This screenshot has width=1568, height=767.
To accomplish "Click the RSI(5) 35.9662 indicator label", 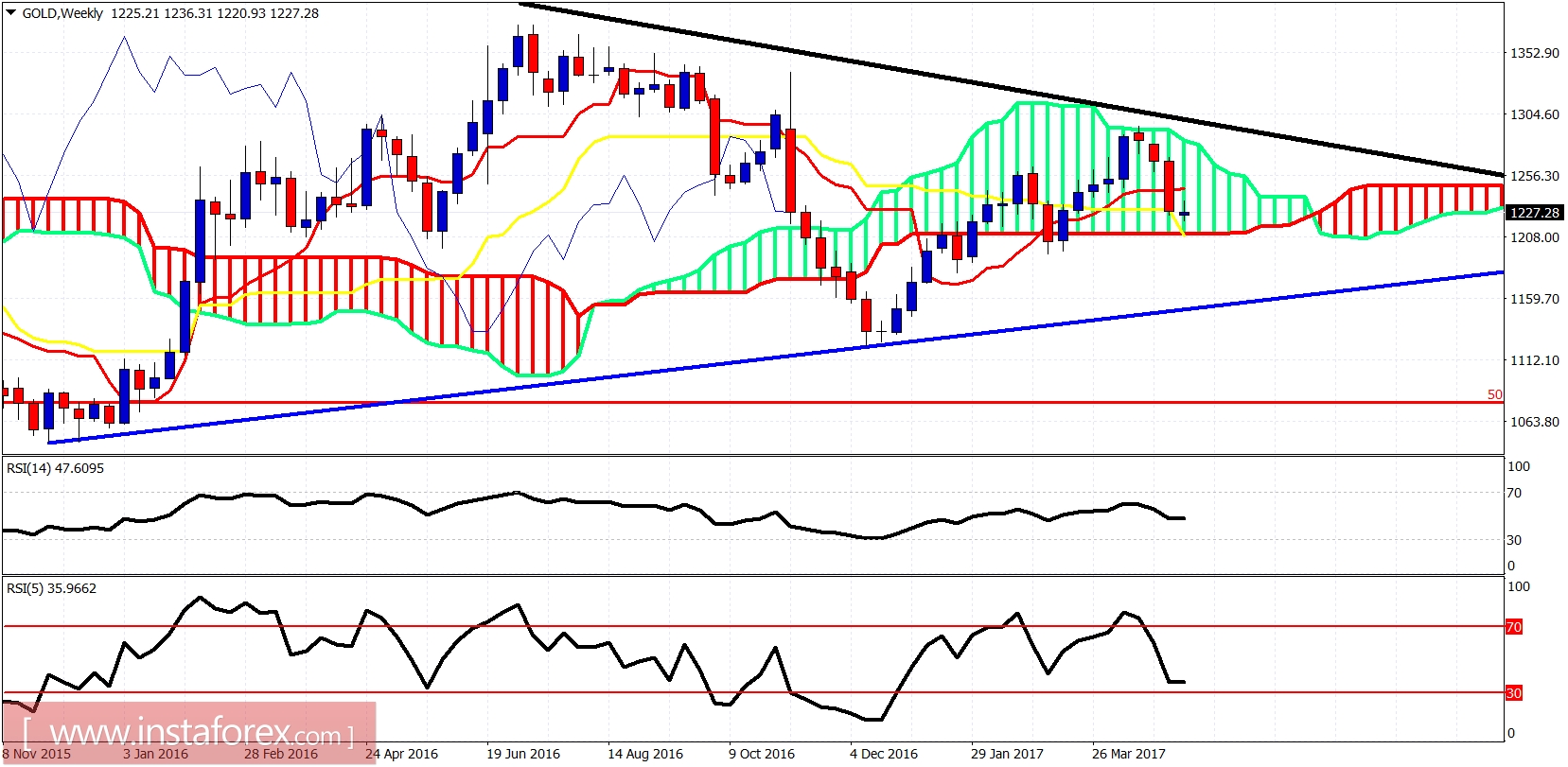I will pos(51,588).
